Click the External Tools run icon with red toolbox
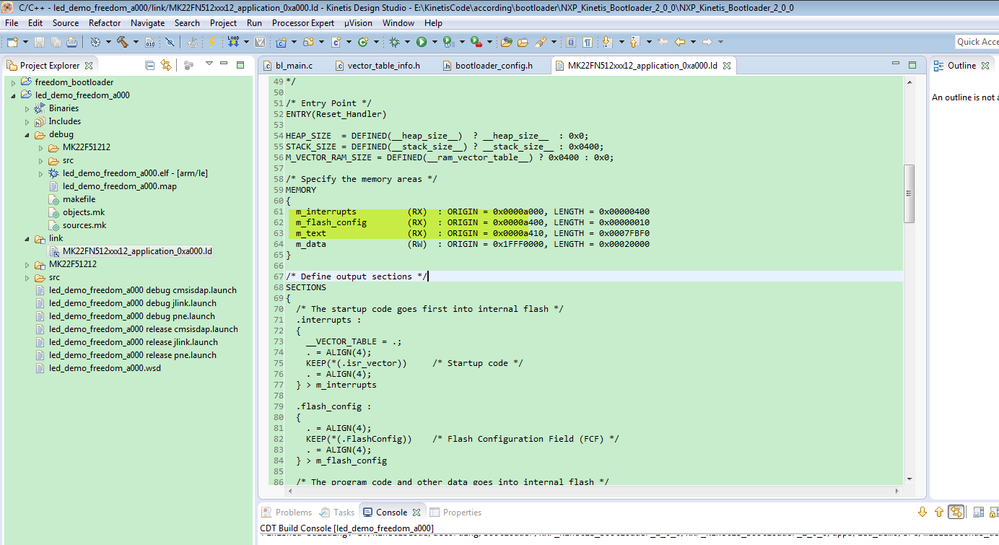999x545 pixels. tap(476, 42)
